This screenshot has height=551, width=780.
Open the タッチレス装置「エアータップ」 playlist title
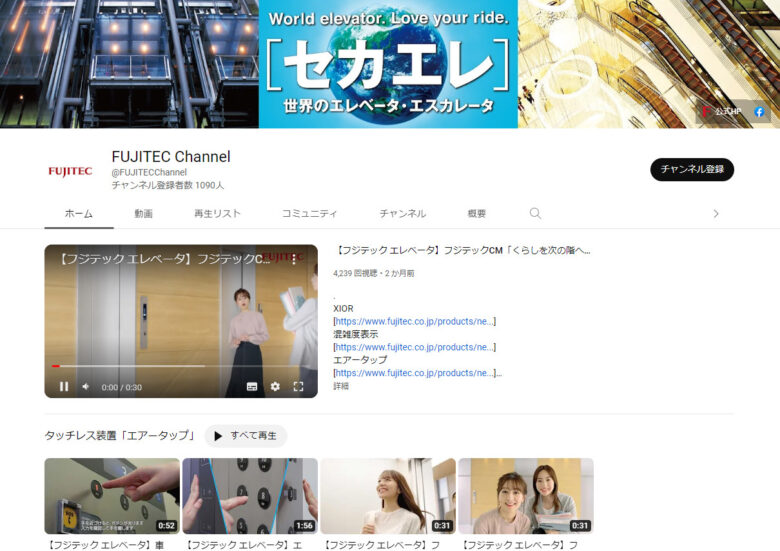pyautogui.click(x=119, y=436)
